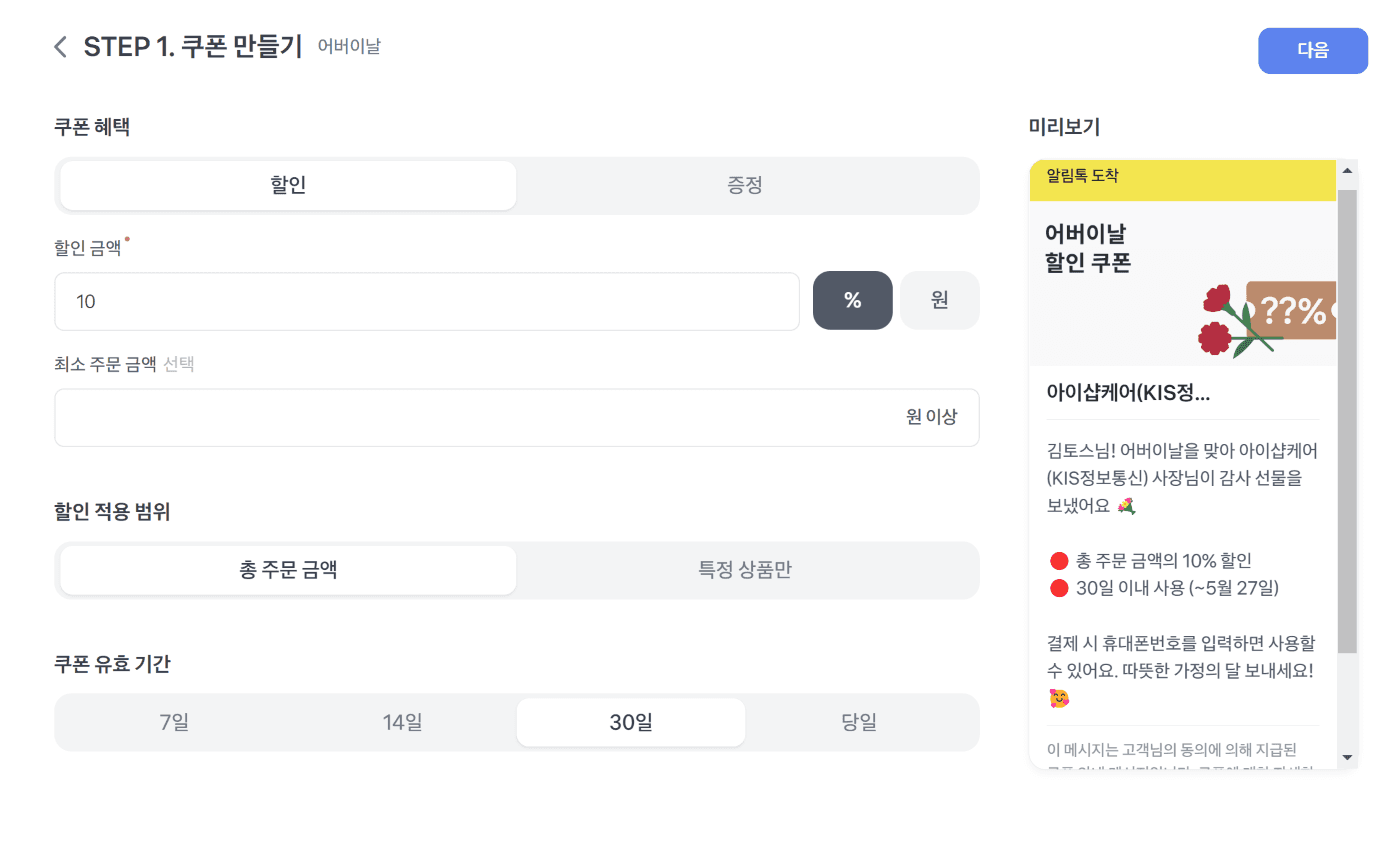
Task: Toggle discount unit to 원 (won)
Action: pyautogui.click(x=939, y=299)
